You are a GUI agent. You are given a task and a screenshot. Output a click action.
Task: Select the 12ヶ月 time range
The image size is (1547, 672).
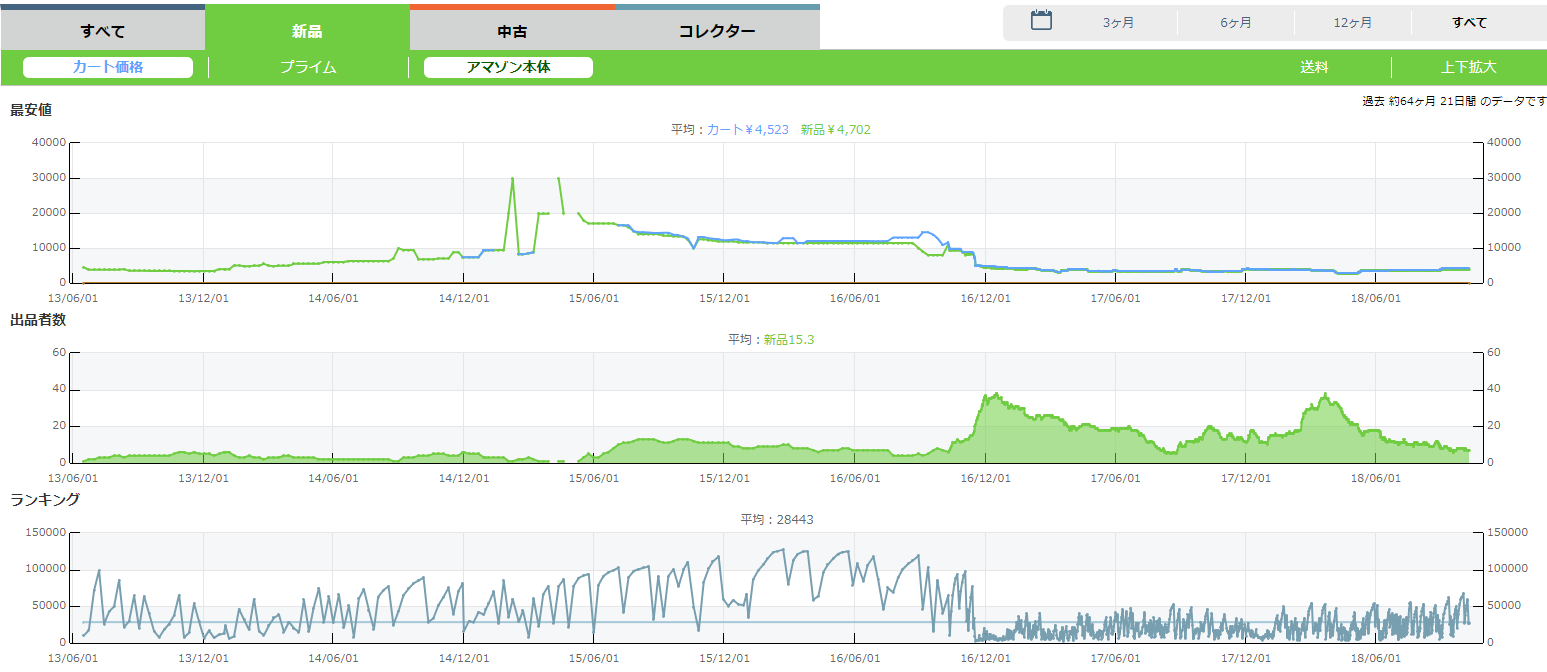(1352, 23)
